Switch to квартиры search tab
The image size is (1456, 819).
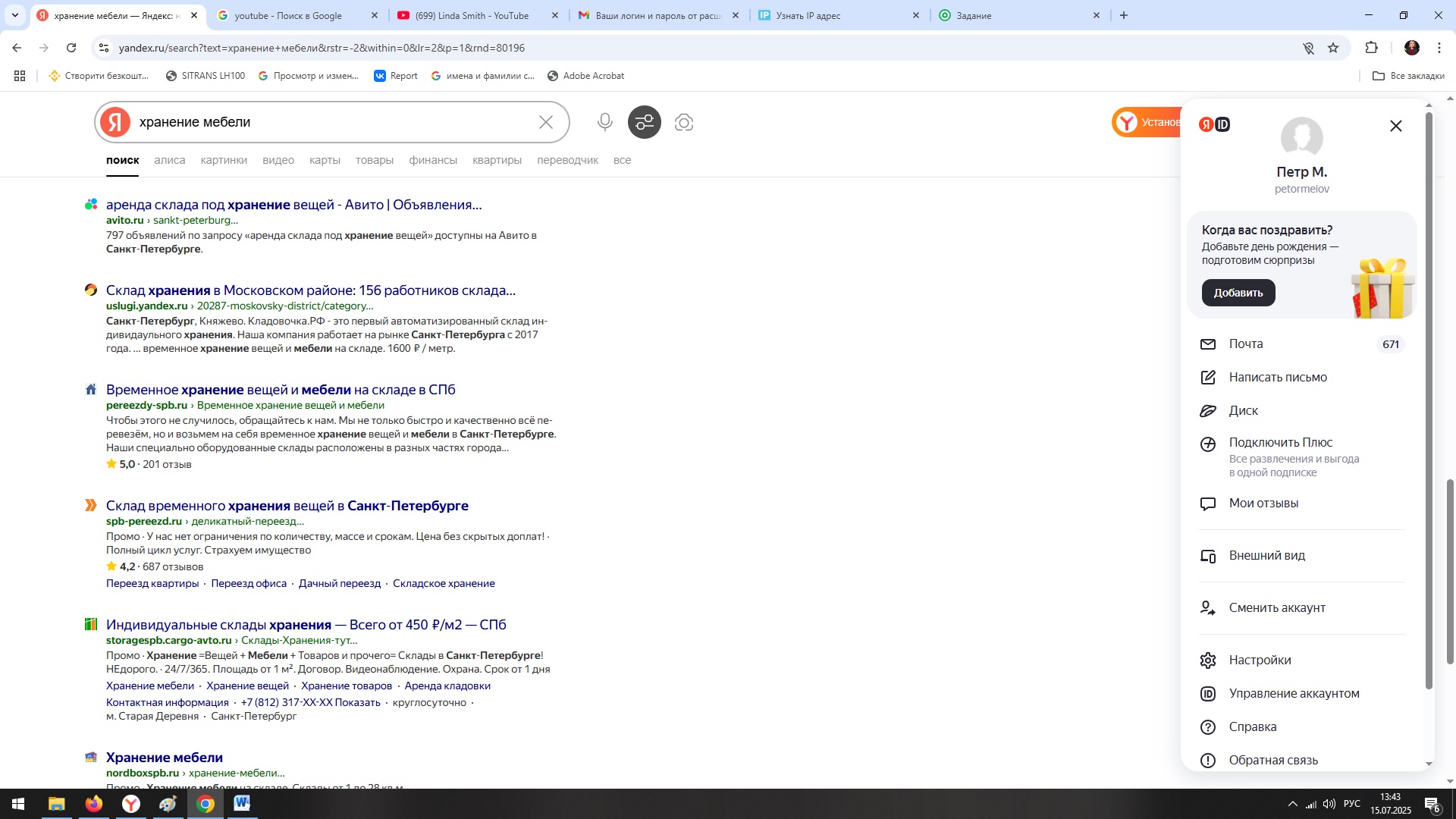coord(497,160)
